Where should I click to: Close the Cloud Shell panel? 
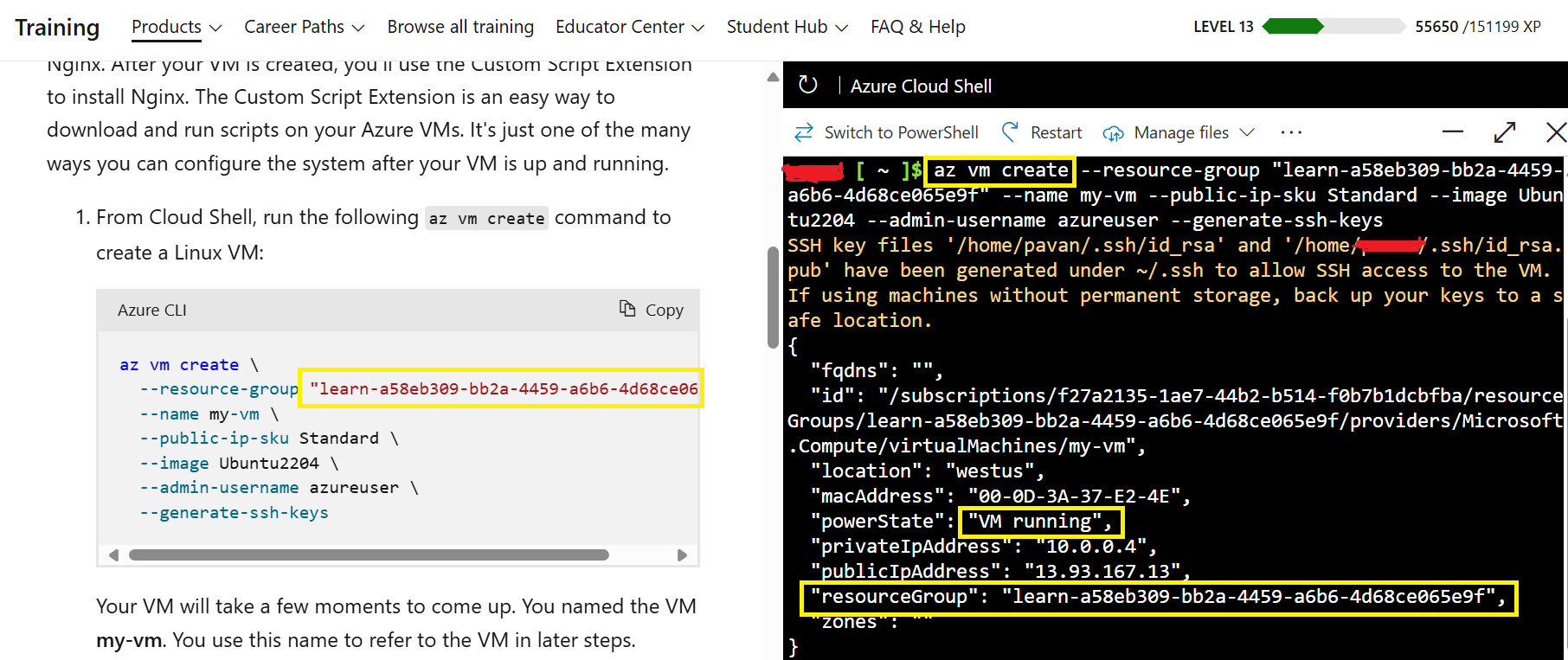tap(1556, 132)
